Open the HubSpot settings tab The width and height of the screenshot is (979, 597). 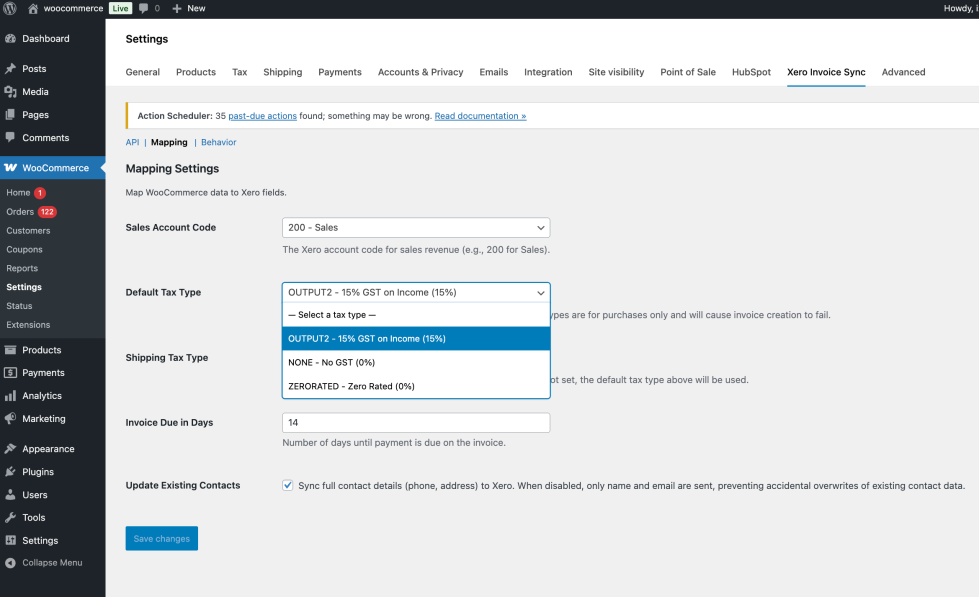tap(751, 72)
